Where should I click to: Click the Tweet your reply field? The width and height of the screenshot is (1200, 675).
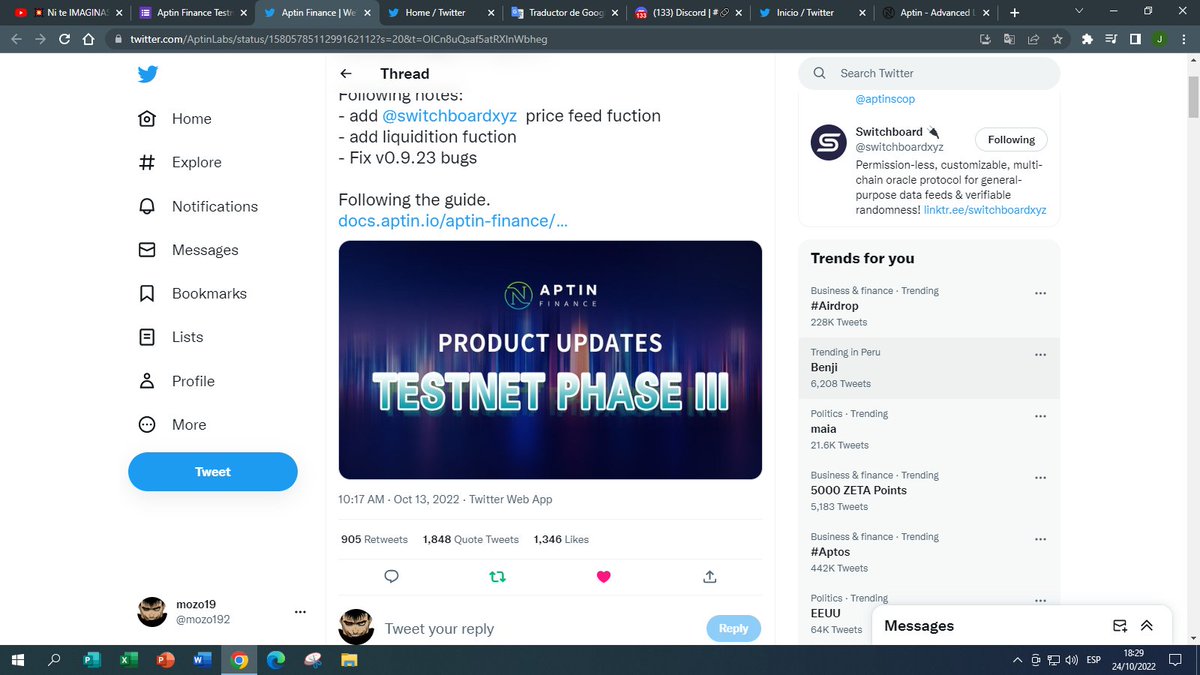540,629
